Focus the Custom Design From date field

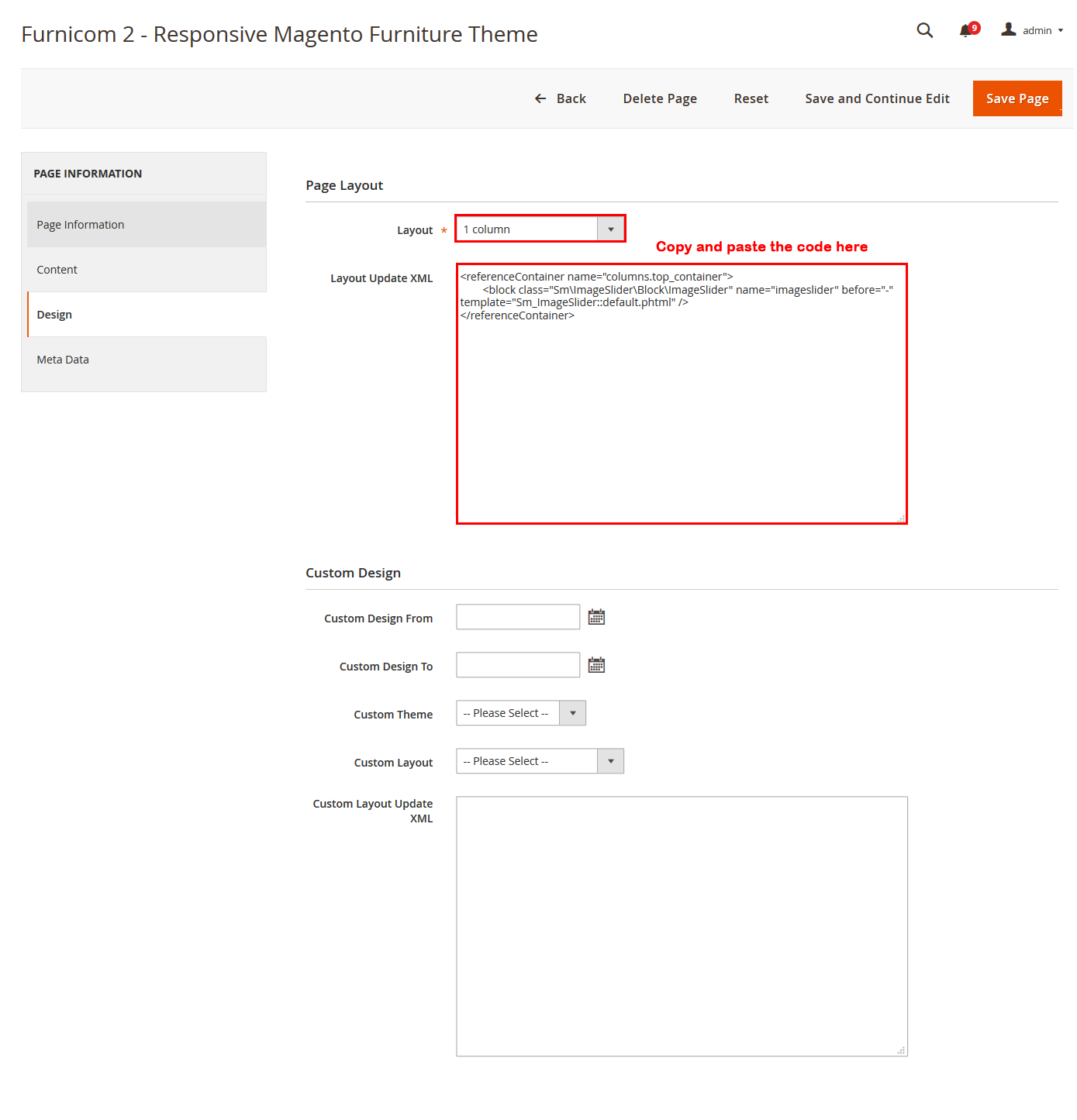(x=518, y=617)
